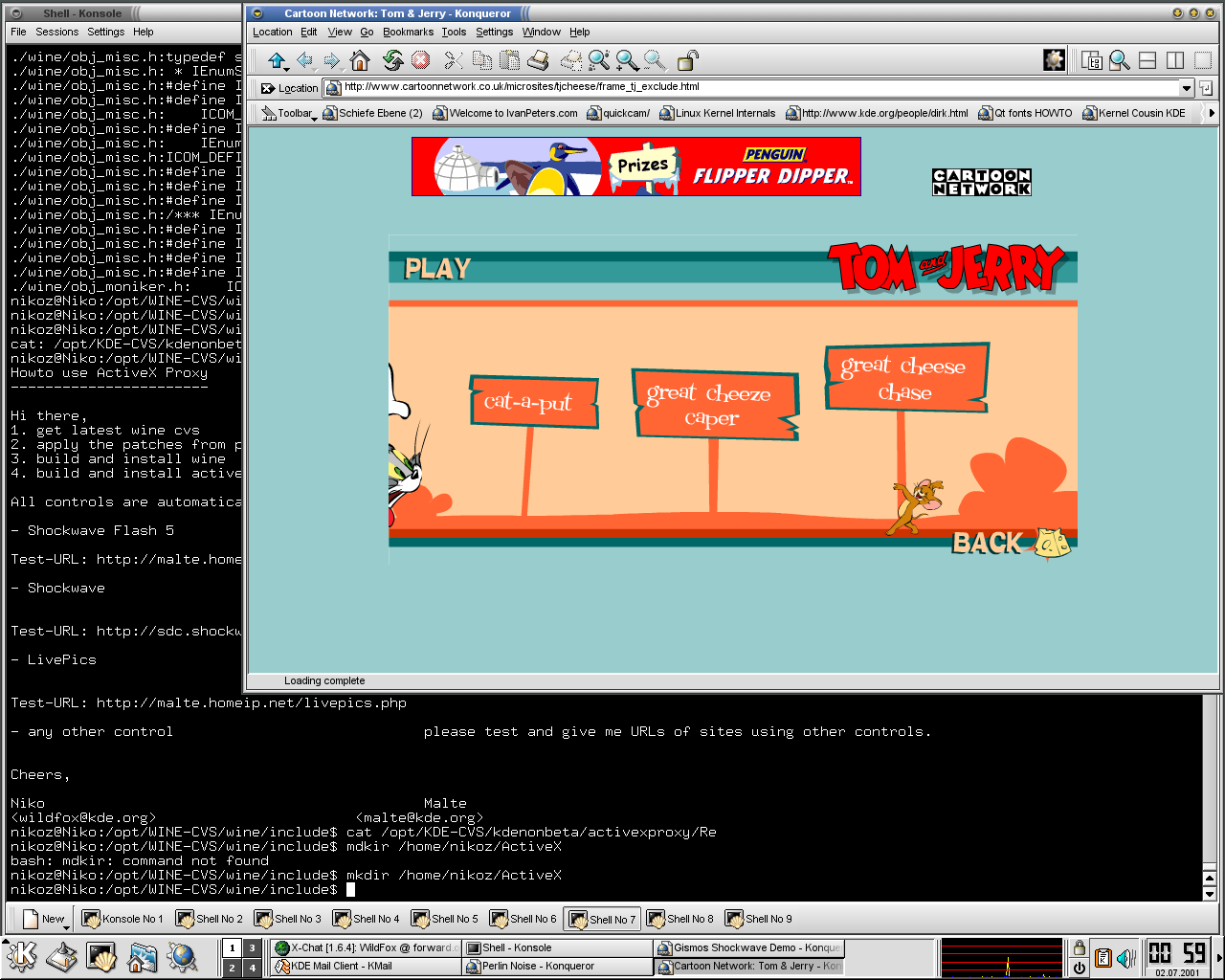The width and height of the screenshot is (1225, 980).
Task: Open the Sessions menu in Konsole
Action: point(56,32)
